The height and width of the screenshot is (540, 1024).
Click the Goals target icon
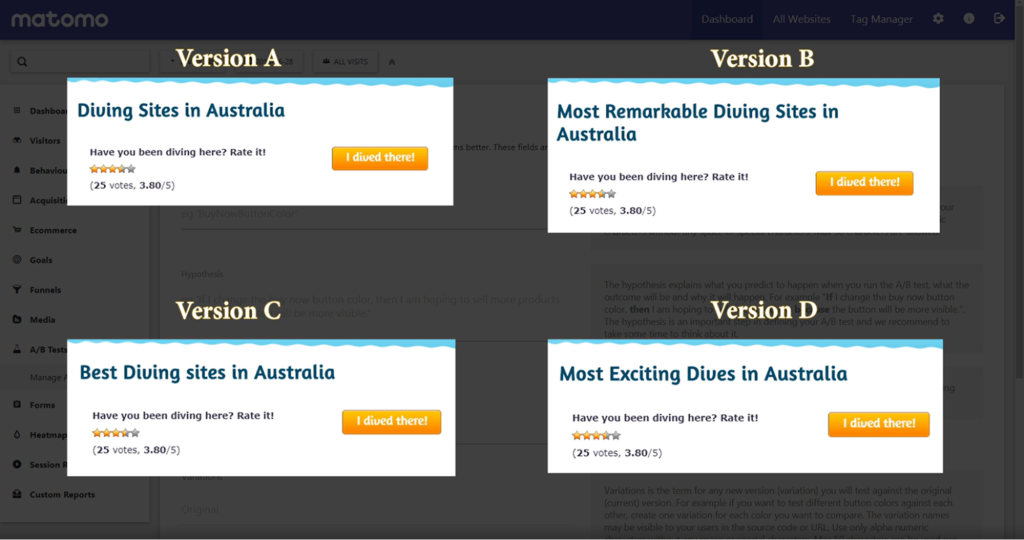(17, 259)
